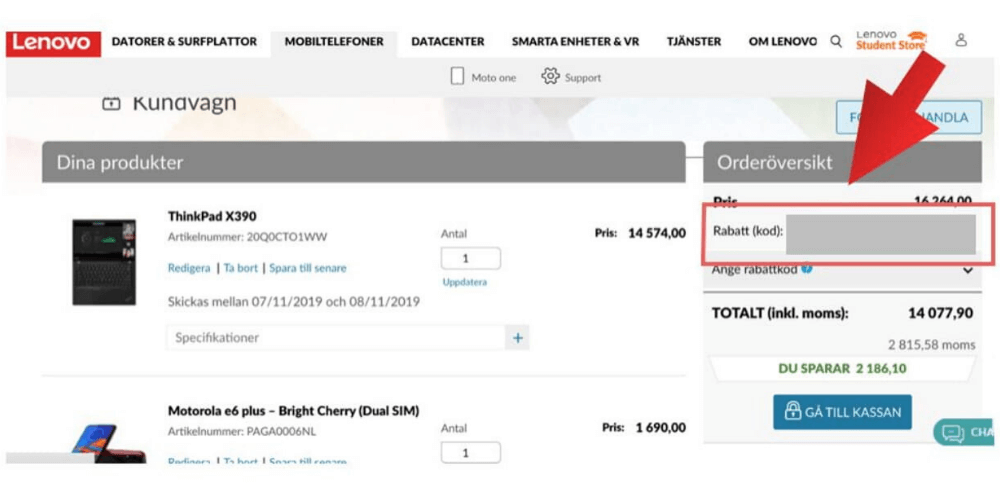Screen dimensions: 1000x500
Task: Open the search magnifier icon
Action: 835,41
